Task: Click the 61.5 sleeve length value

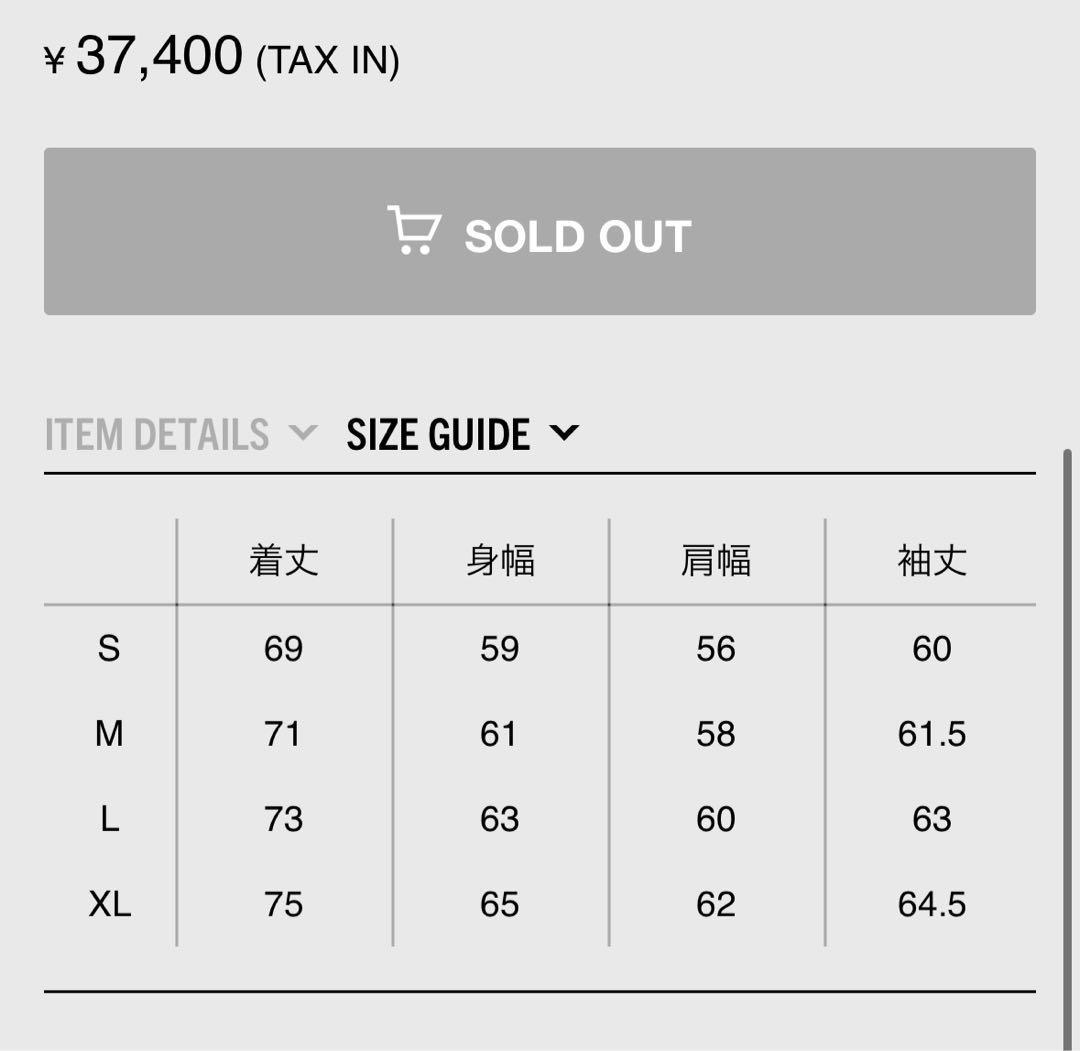Action: point(932,734)
